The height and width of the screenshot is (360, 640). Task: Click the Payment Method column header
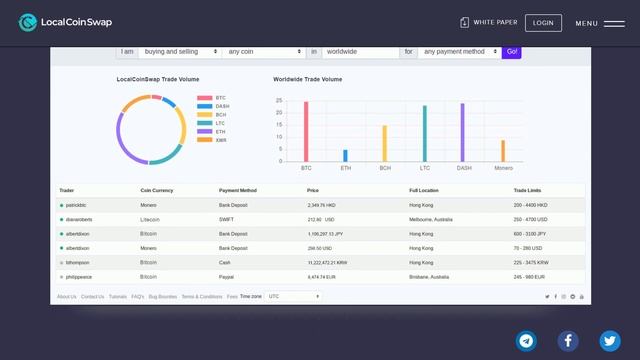click(238, 191)
